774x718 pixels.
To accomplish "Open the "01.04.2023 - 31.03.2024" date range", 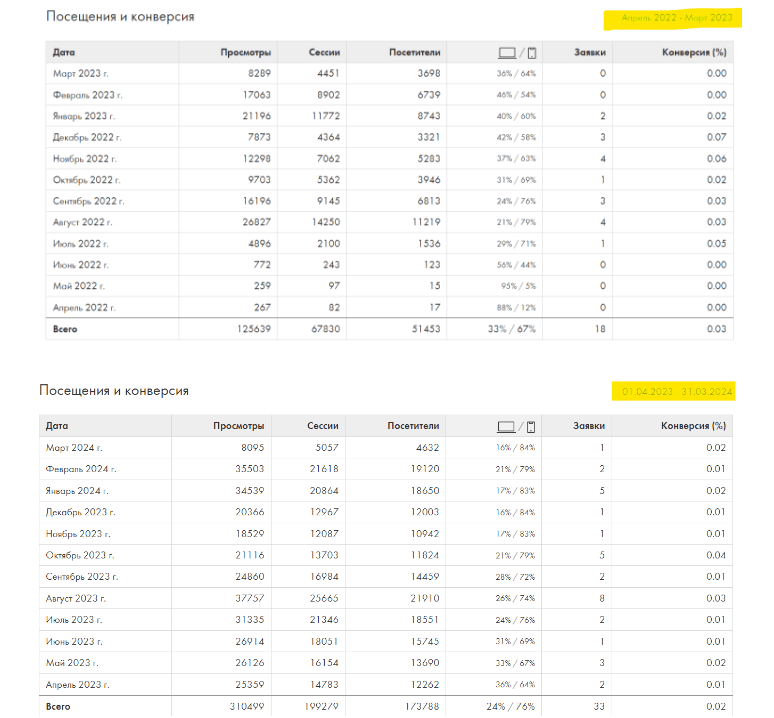I will tap(678, 391).
